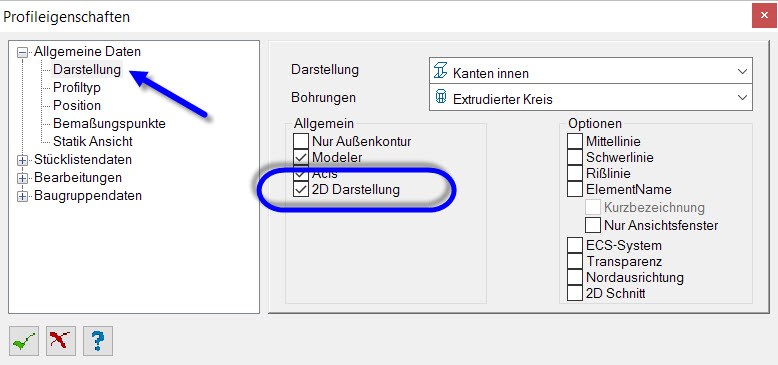
Task: Open the Darstellung dropdown arrow
Action: (742, 71)
